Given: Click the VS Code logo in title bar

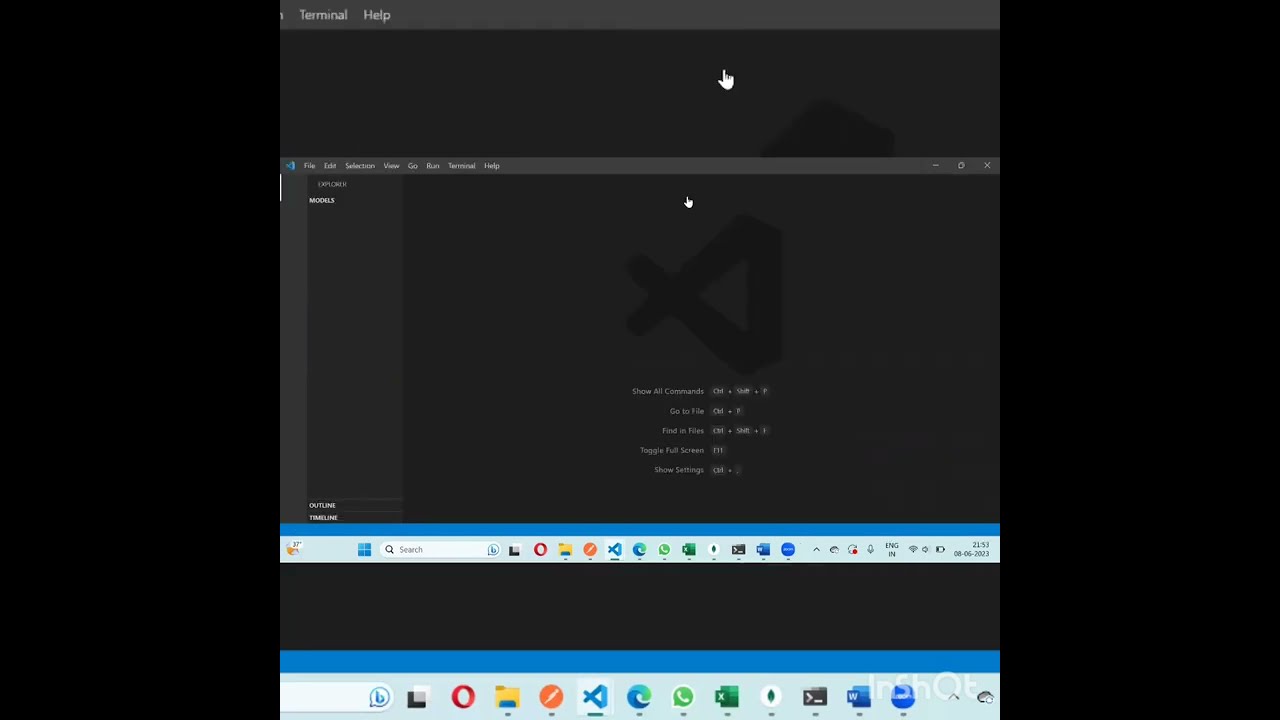Looking at the screenshot, I should [290, 166].
